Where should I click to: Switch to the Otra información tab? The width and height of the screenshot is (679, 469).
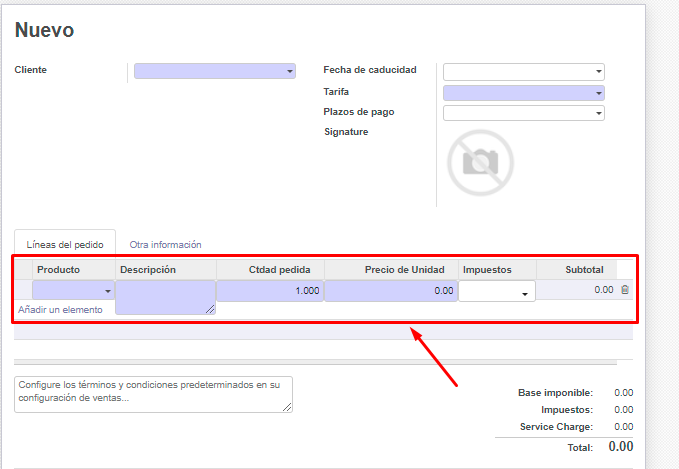[165, 244]
